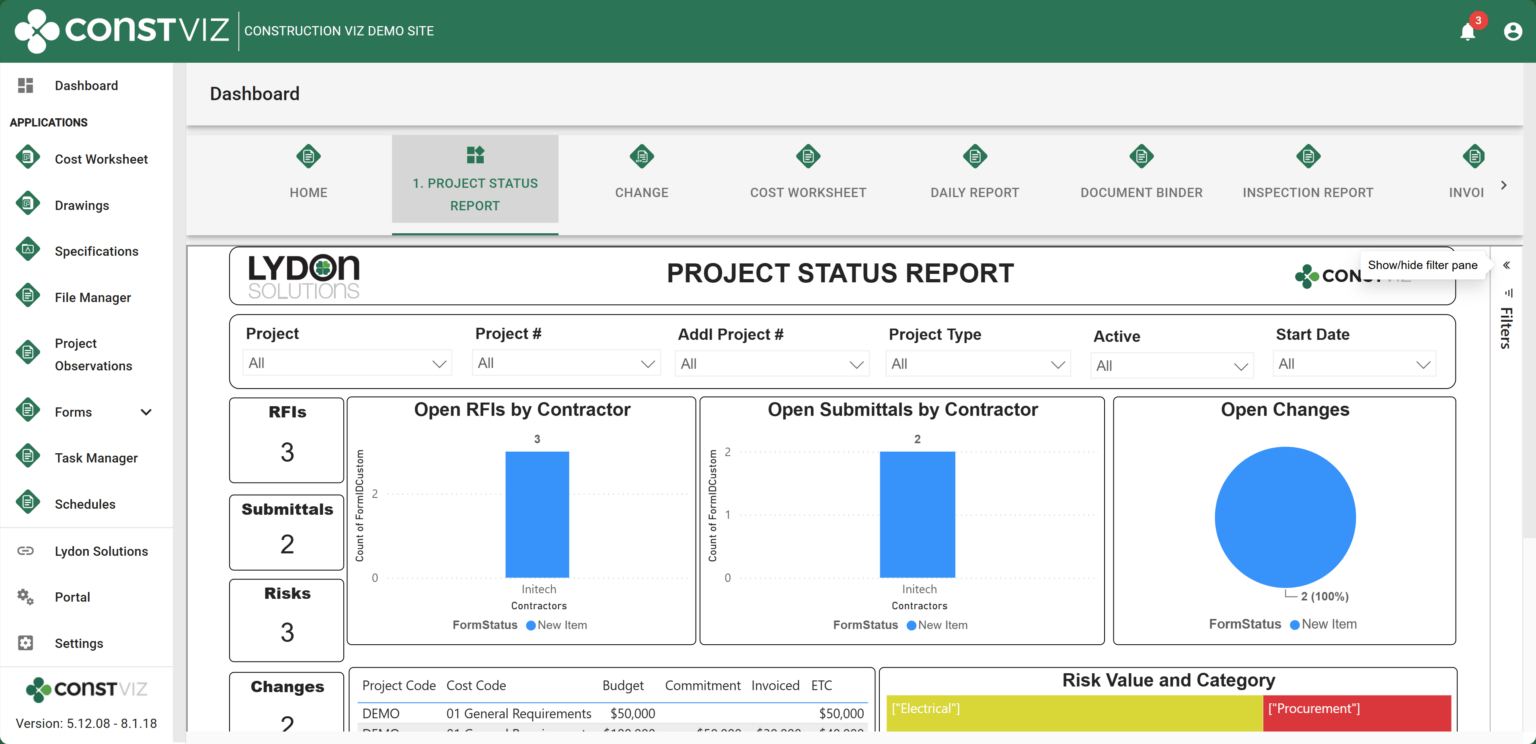Click the Dashboard grid icon in the sidebar
This screenshot has height=744, width=1536.
click(26, 86)
